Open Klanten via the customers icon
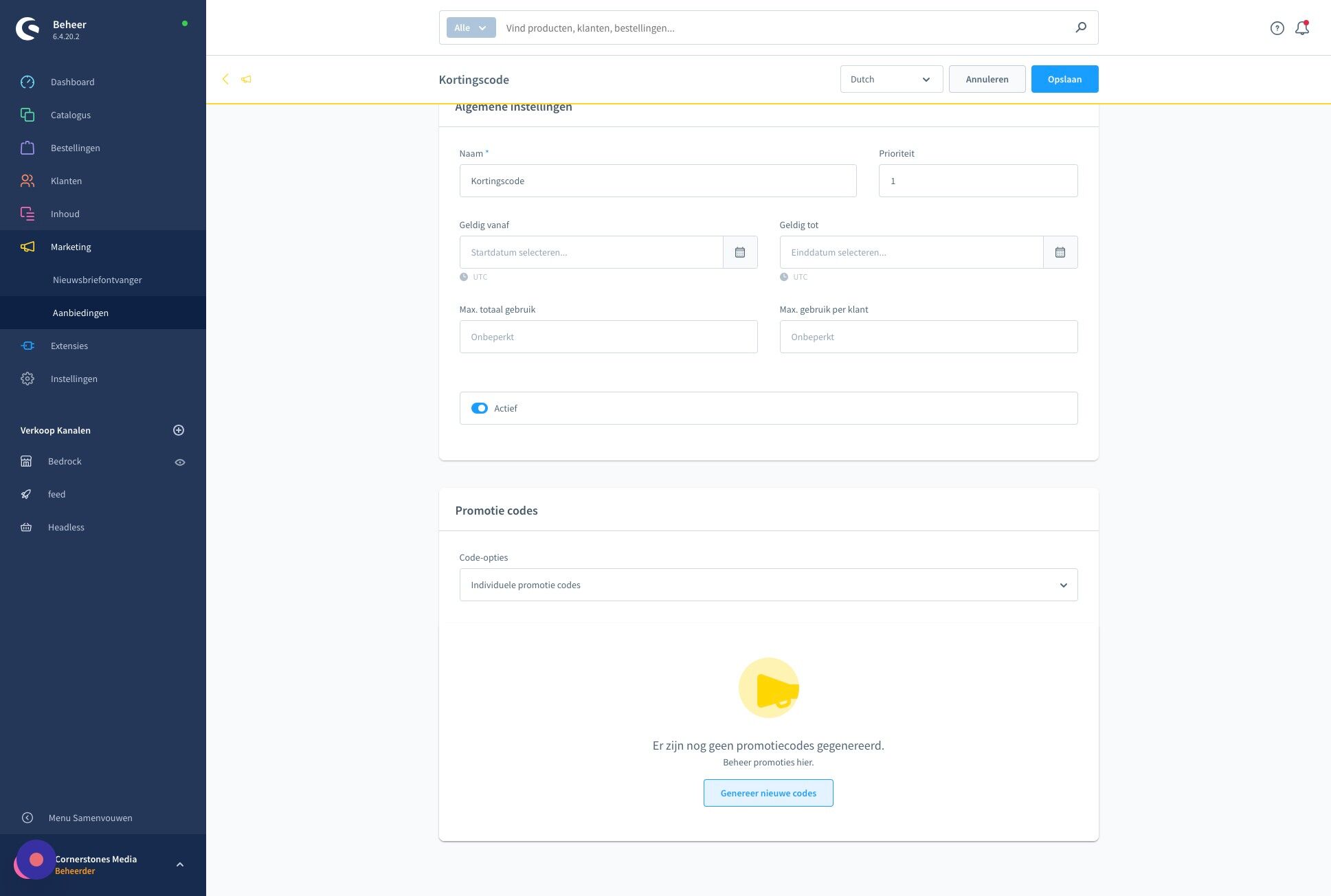 coord(27,181)
